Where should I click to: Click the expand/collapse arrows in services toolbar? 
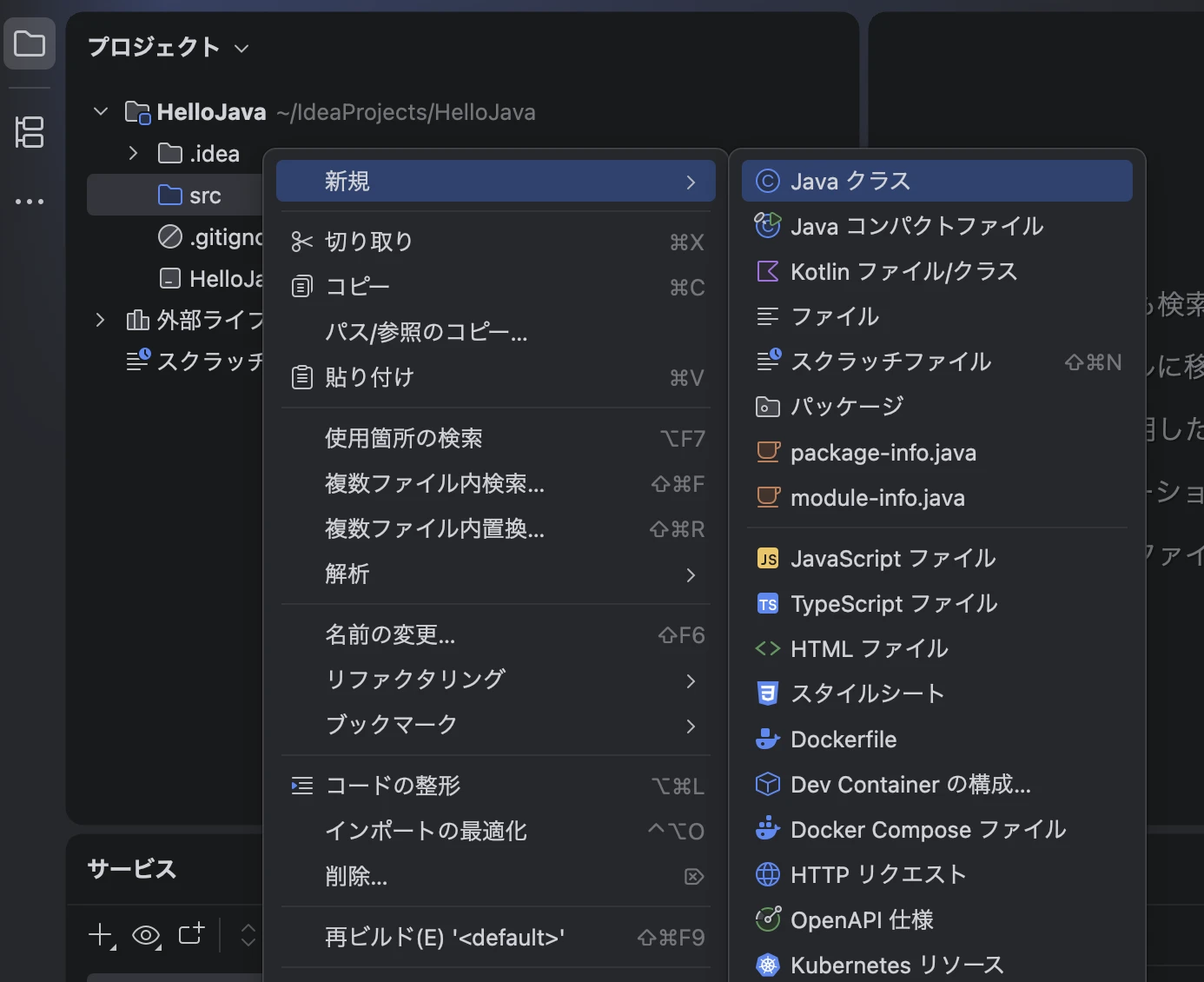(248, 935)
